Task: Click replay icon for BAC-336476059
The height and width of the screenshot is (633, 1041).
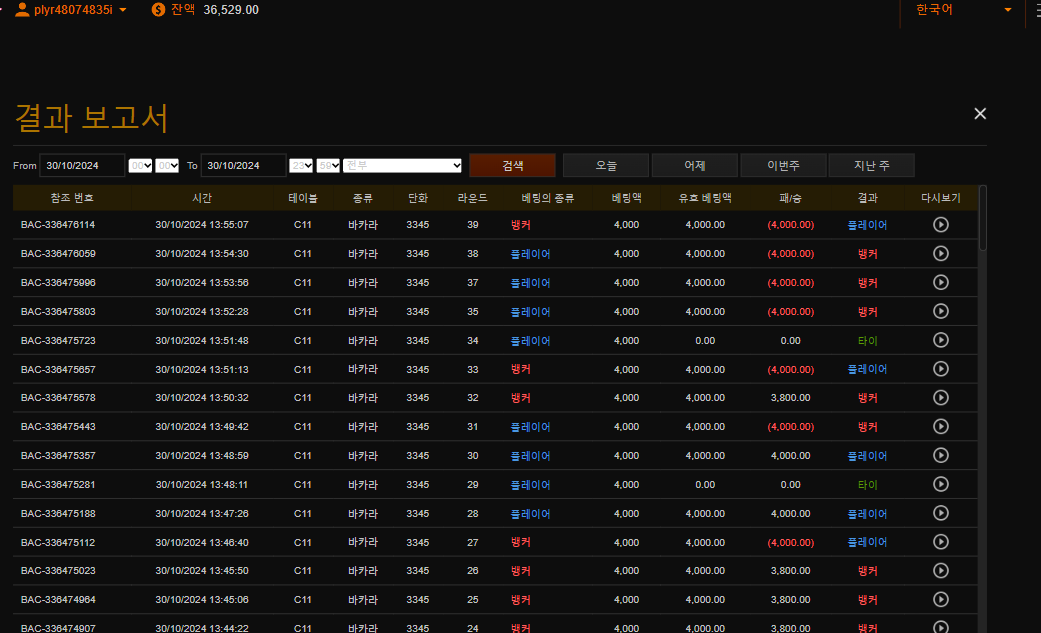Action: [x=940, y=254]
